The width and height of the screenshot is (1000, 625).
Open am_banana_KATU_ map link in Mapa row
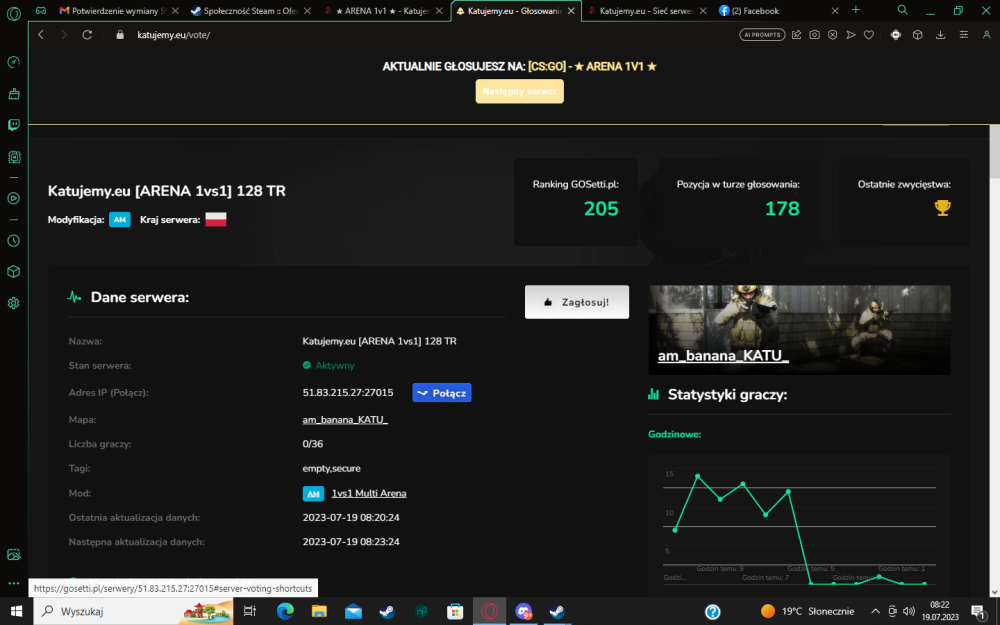pos(345,420)
